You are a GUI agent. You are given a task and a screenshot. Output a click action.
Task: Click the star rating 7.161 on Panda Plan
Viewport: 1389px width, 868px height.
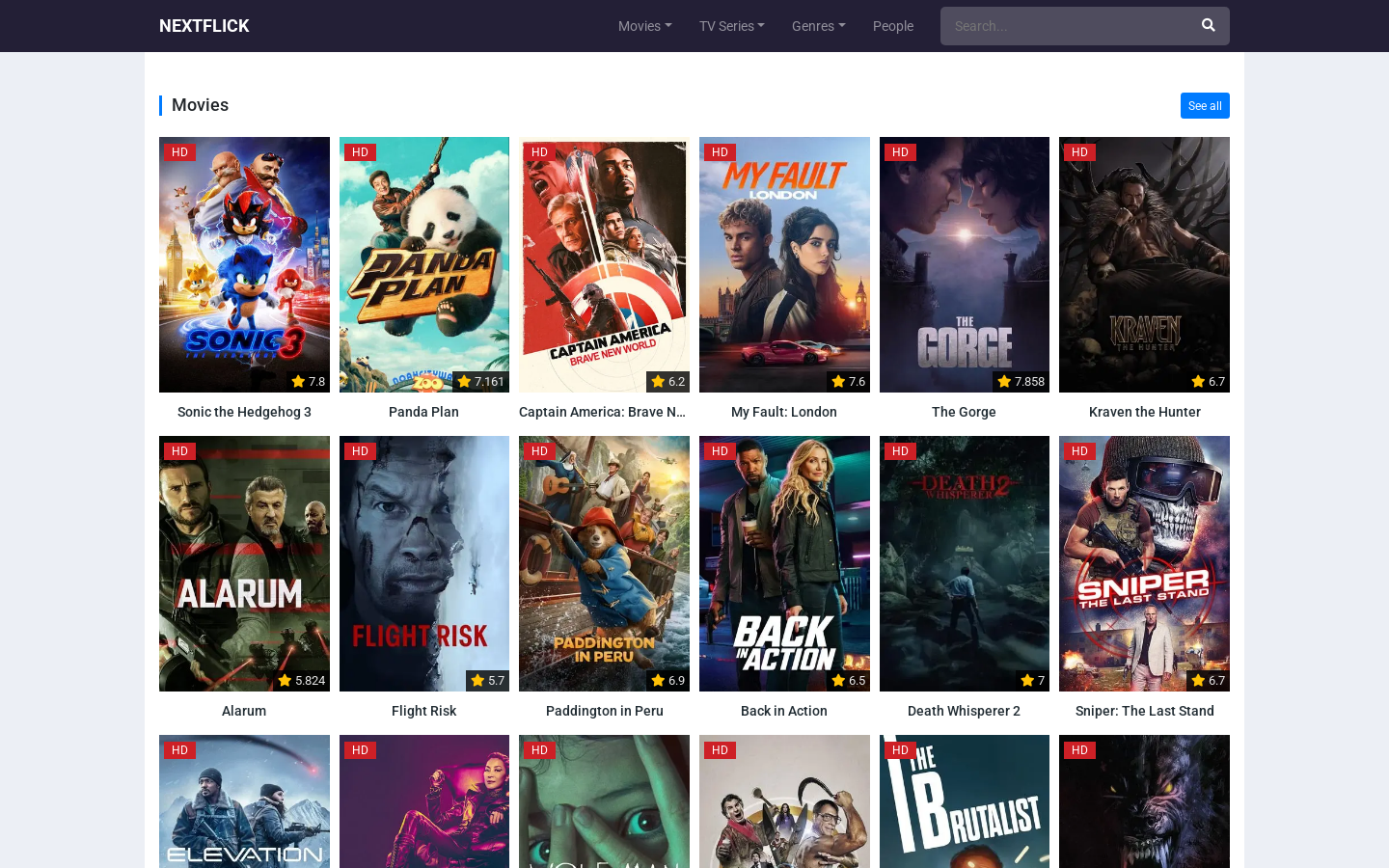[480, 382]
